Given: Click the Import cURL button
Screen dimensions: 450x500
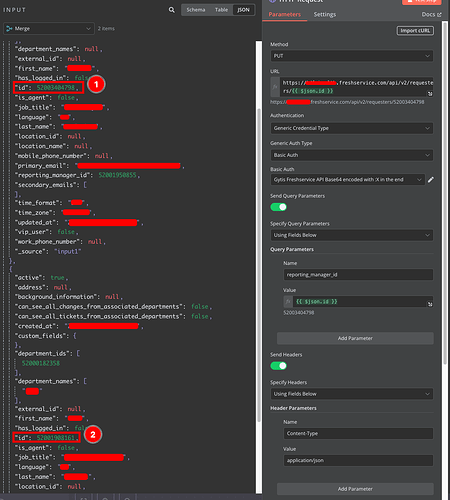Looking at the screenshot, I should tap(415, 31).
